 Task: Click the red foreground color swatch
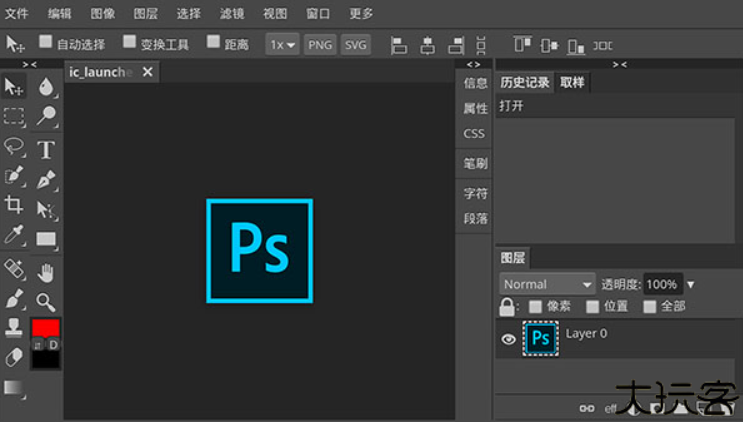tap(46, 328)
